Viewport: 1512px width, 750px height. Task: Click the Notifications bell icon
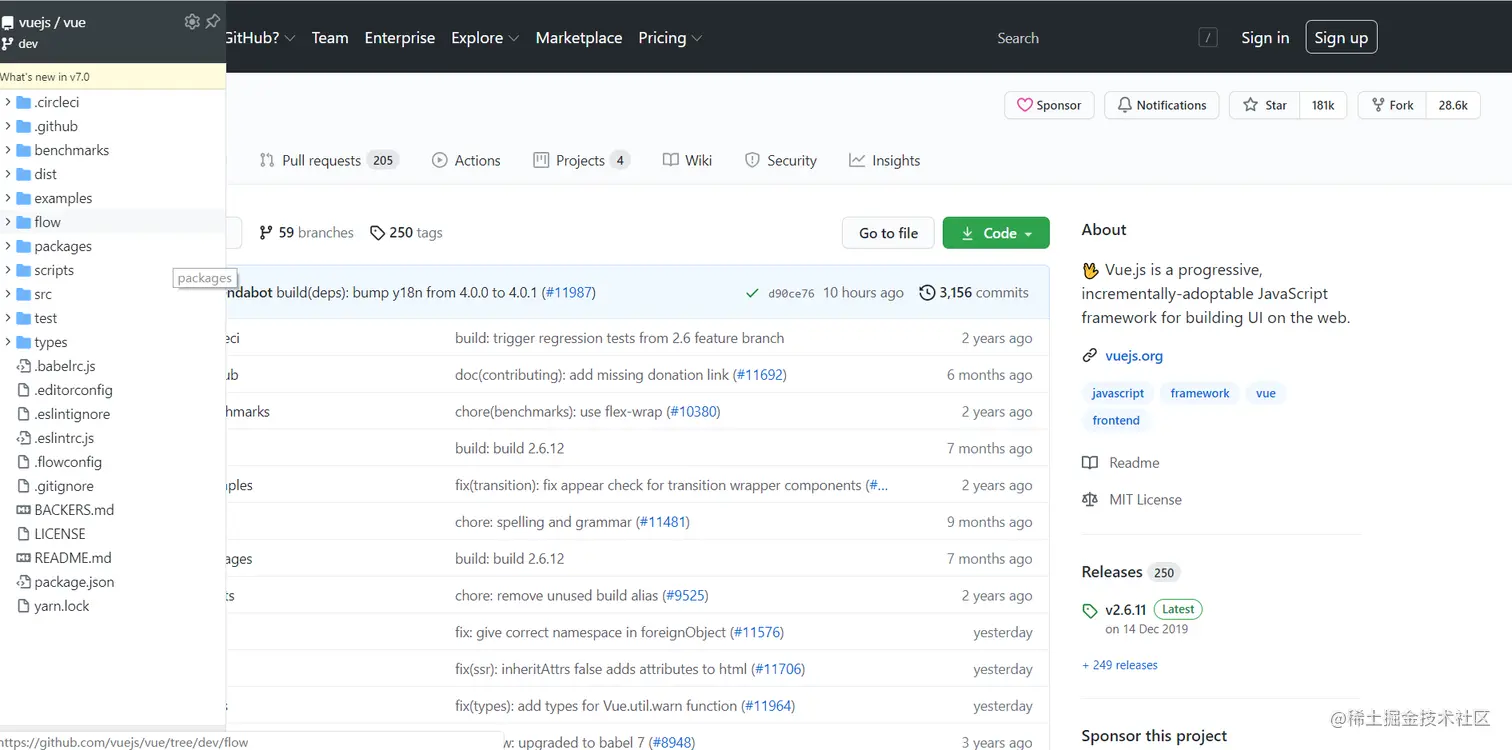point(1125,105)
